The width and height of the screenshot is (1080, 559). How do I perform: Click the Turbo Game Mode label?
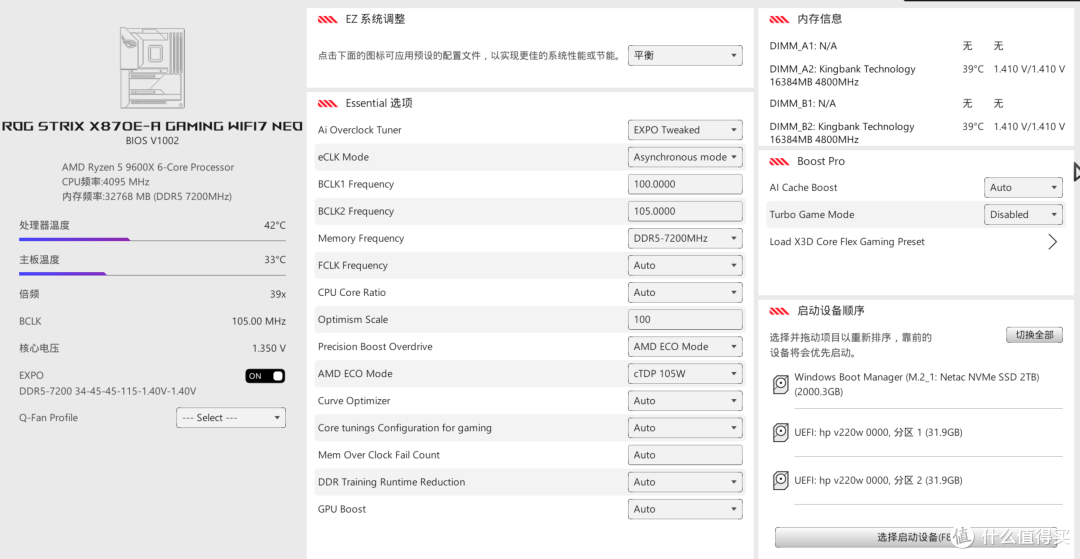tap(811, 215)
